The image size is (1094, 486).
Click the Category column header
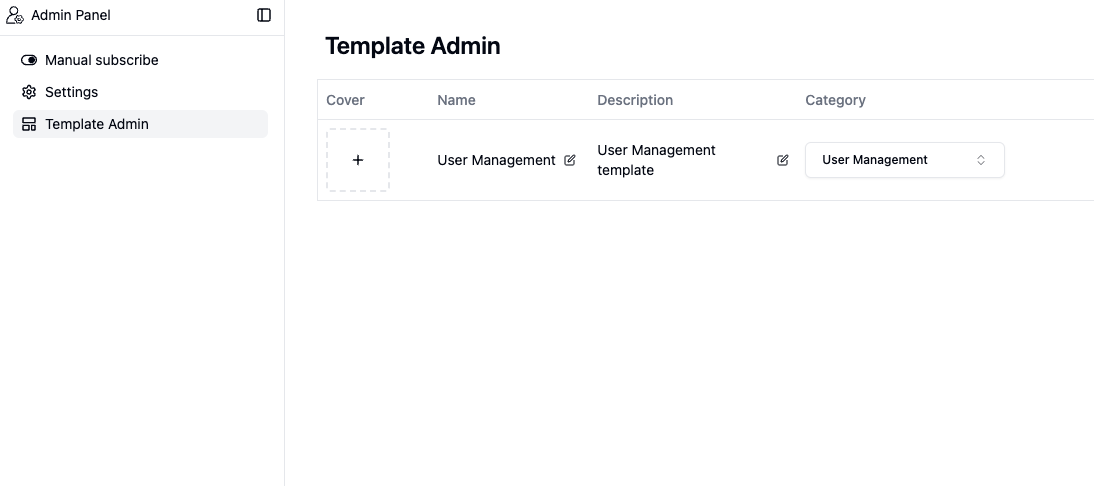(x=835, y=100)
